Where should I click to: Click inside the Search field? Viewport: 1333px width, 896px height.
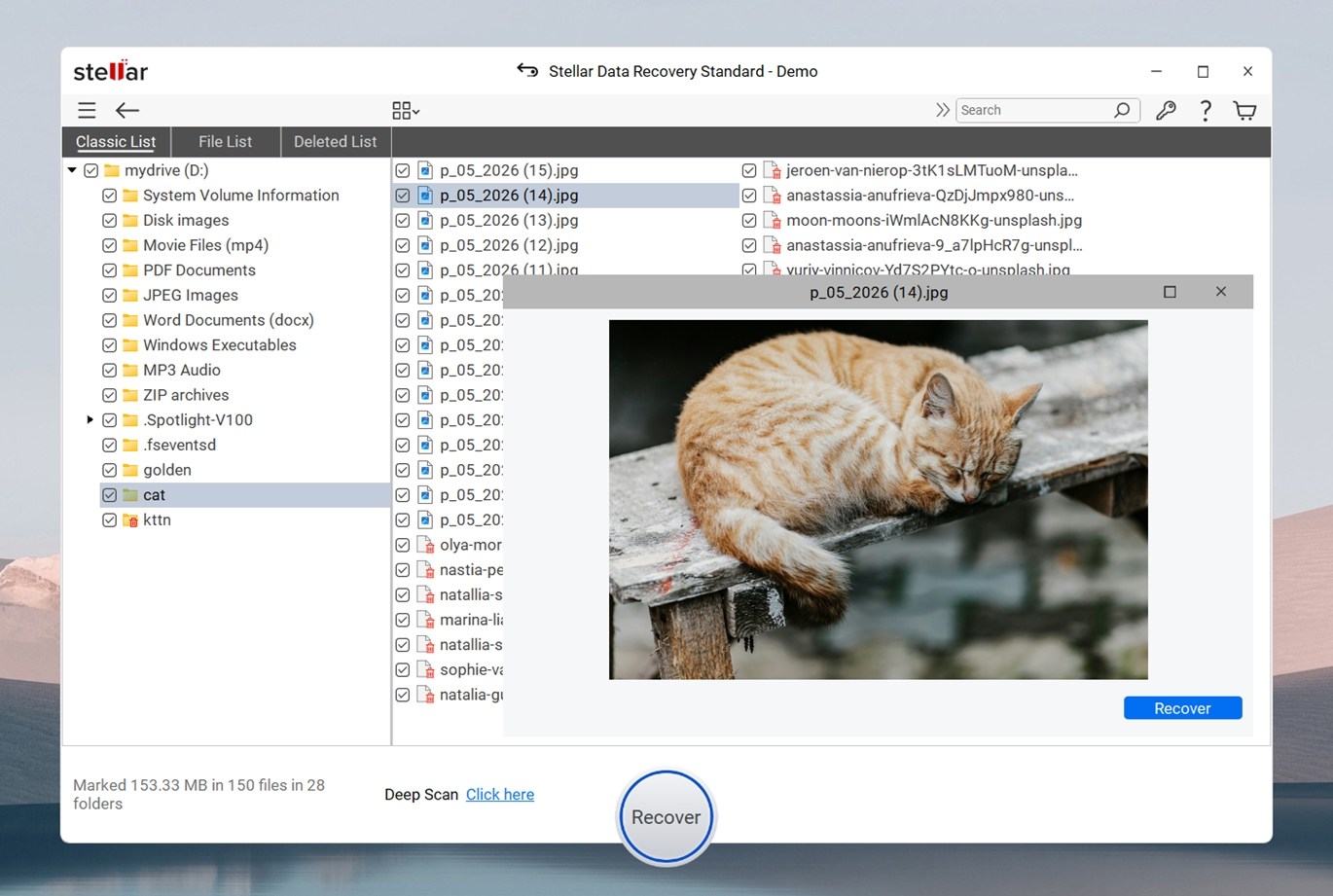click(x=1031, y=110)
